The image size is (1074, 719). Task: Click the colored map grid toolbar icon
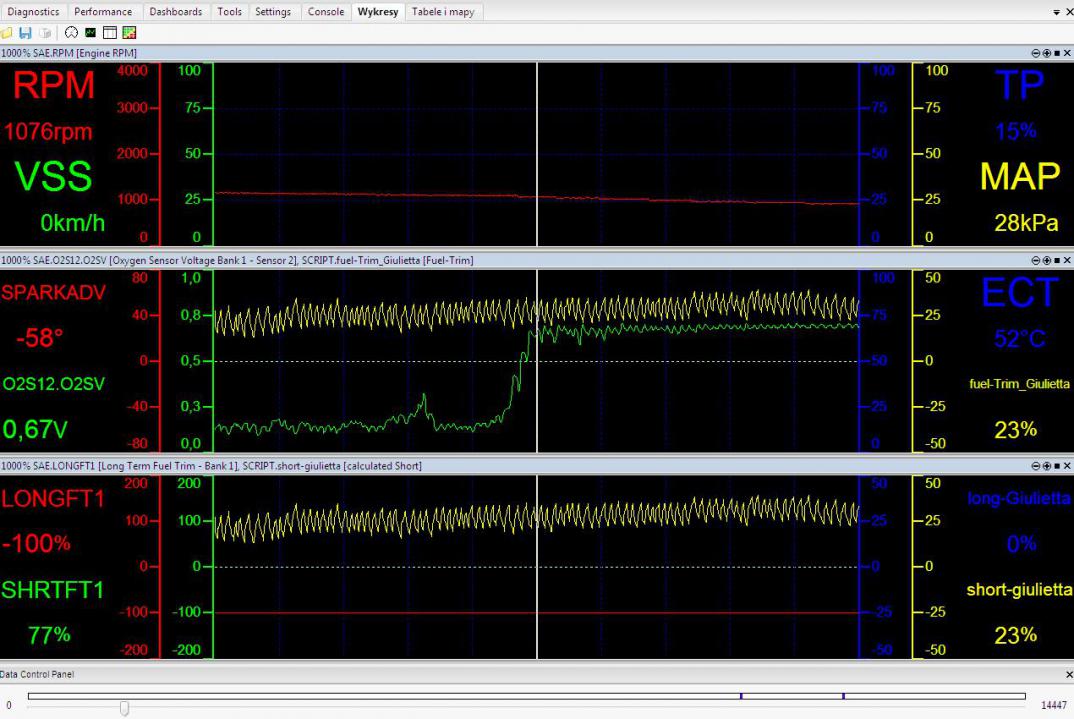pos(129,33)
